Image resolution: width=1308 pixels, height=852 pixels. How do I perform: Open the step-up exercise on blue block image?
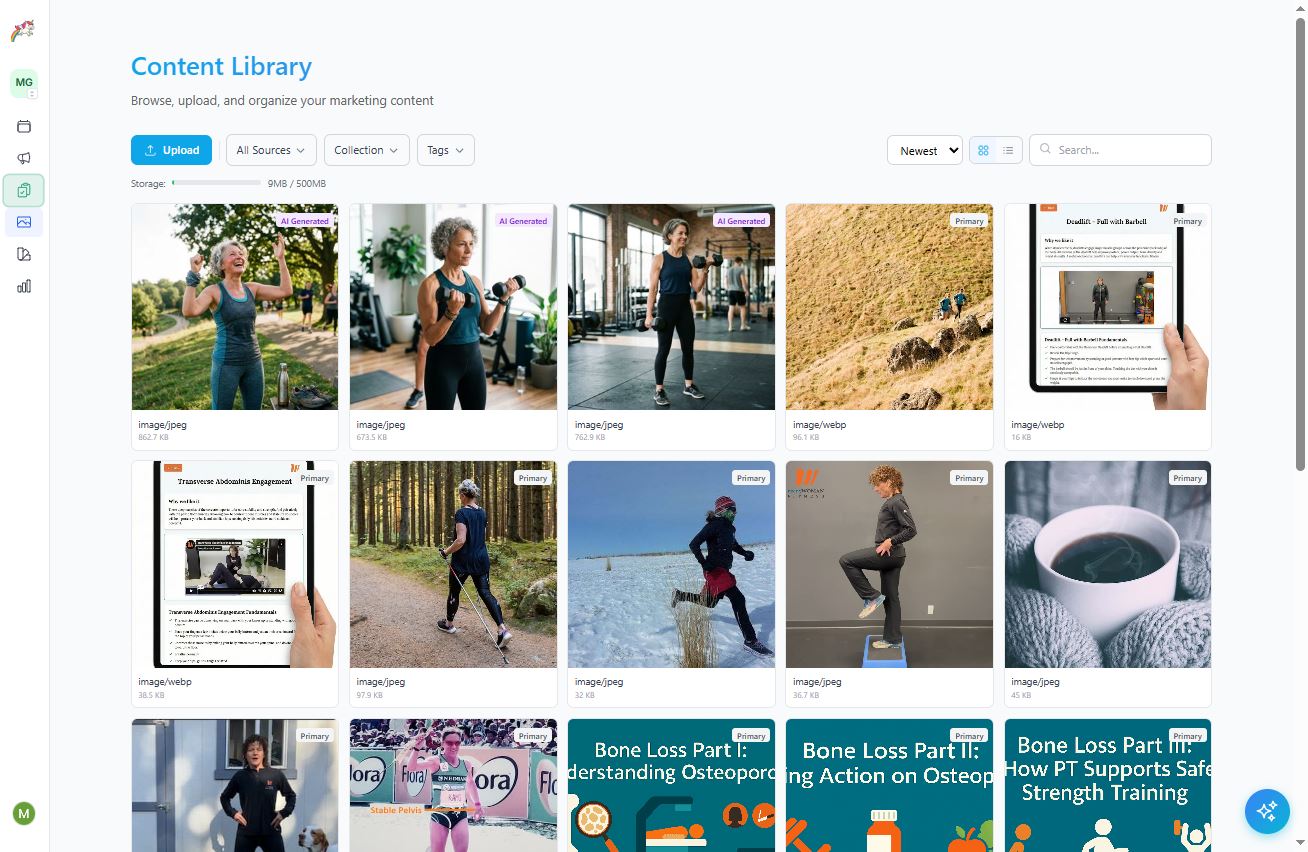[889, 564]
